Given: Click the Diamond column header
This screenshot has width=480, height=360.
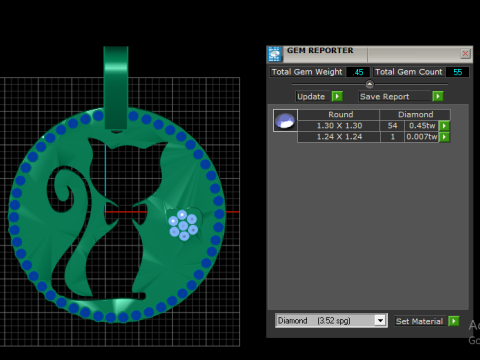Looking at the screenshot, I should (415, 115).
